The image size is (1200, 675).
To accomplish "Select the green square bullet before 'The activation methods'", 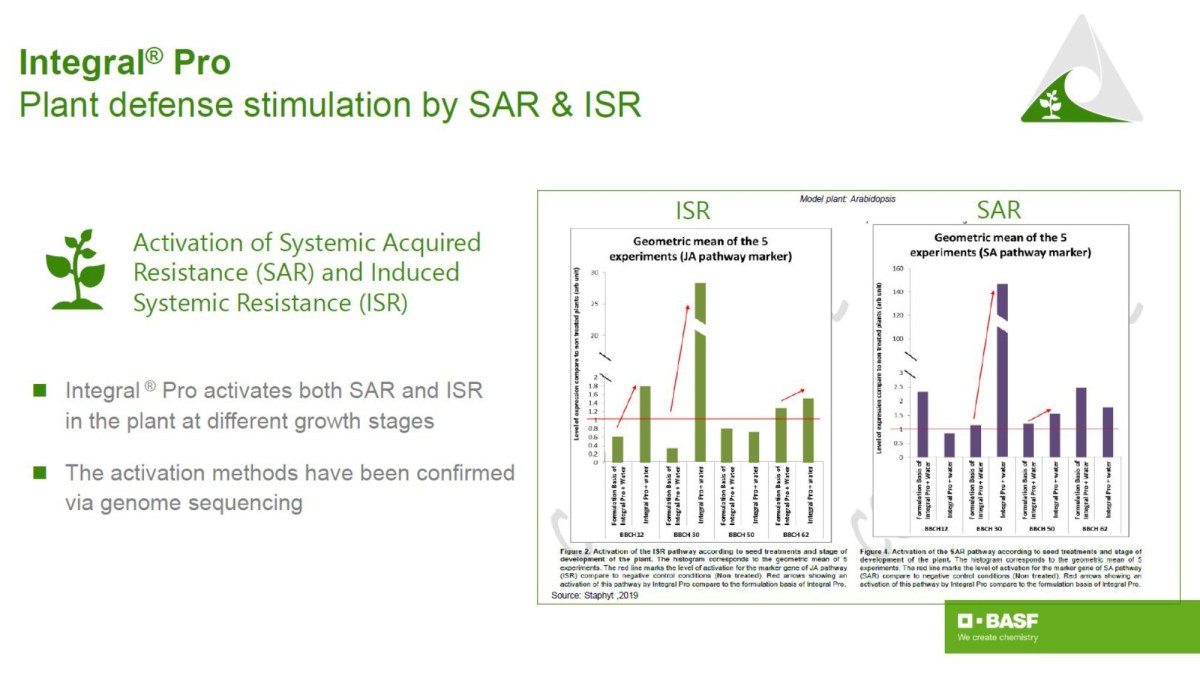I will (x=40, y=472).
